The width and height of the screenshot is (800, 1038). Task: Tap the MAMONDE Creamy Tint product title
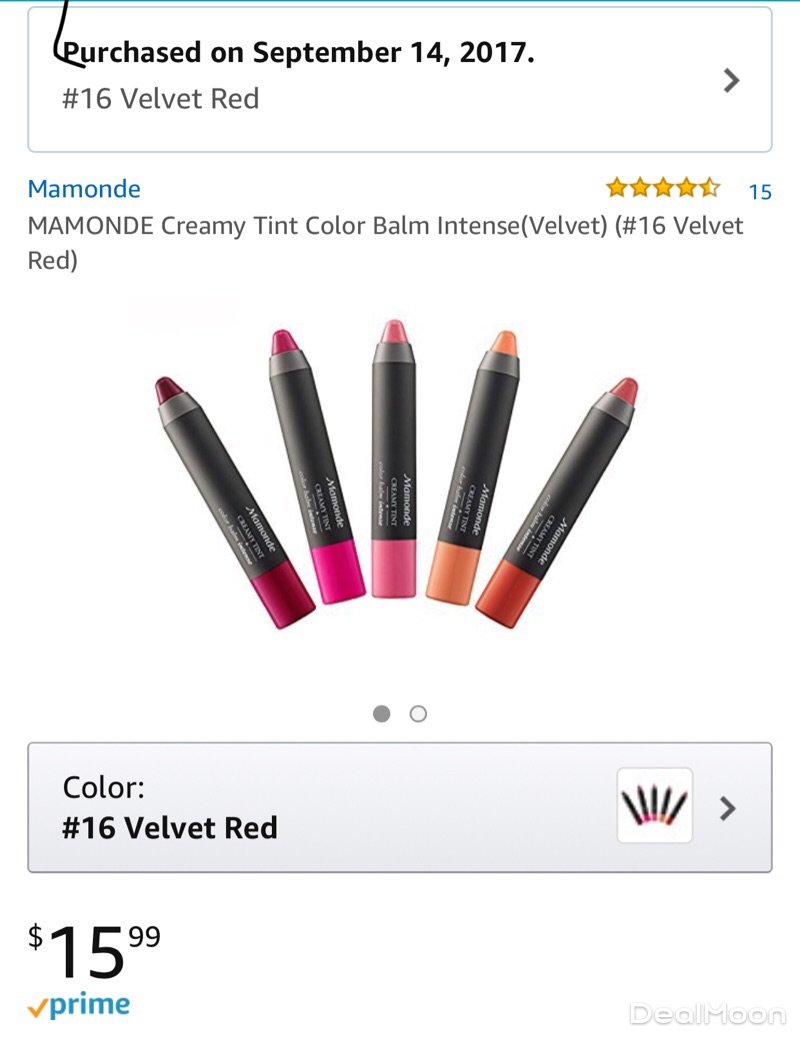(385, 242)
